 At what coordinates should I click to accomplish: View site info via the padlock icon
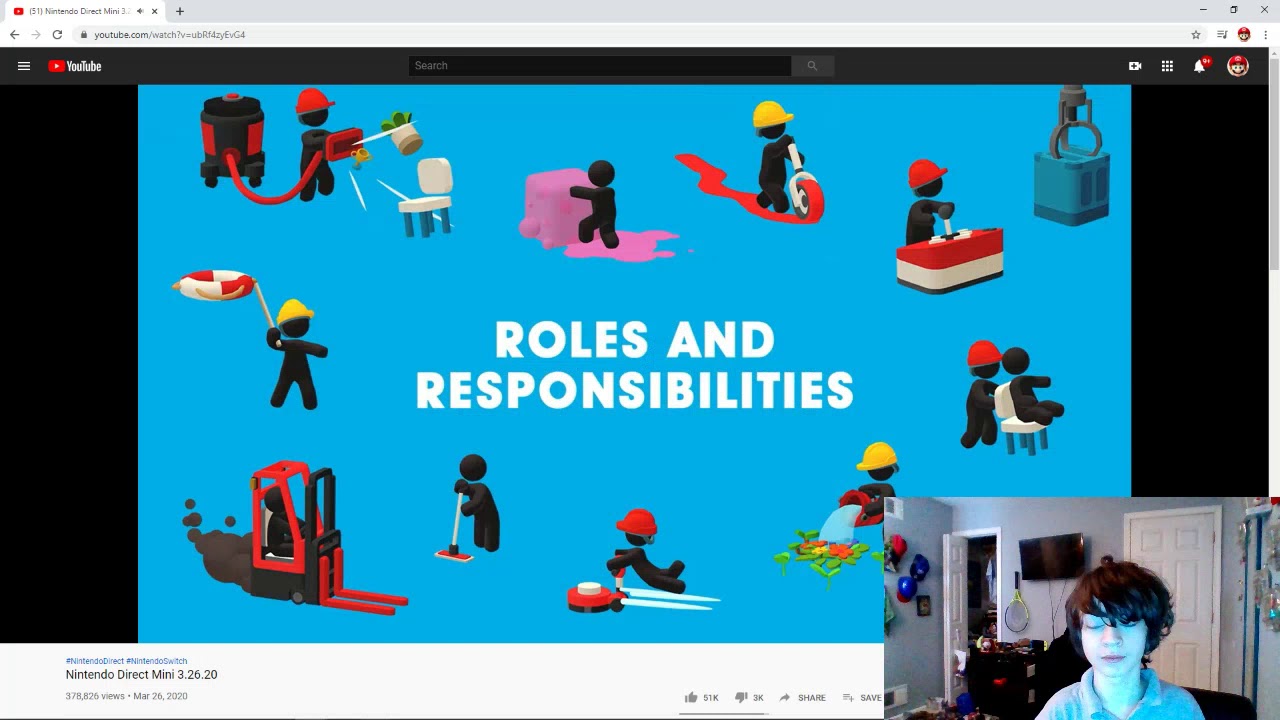click(x=84, y=34)
